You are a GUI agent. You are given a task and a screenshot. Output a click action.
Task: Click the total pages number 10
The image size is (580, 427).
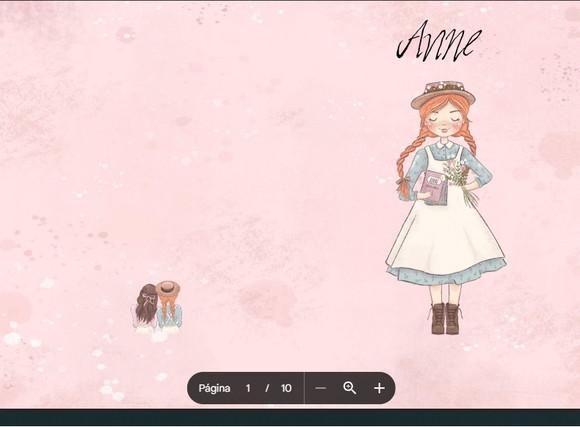(x=286, y=388)
